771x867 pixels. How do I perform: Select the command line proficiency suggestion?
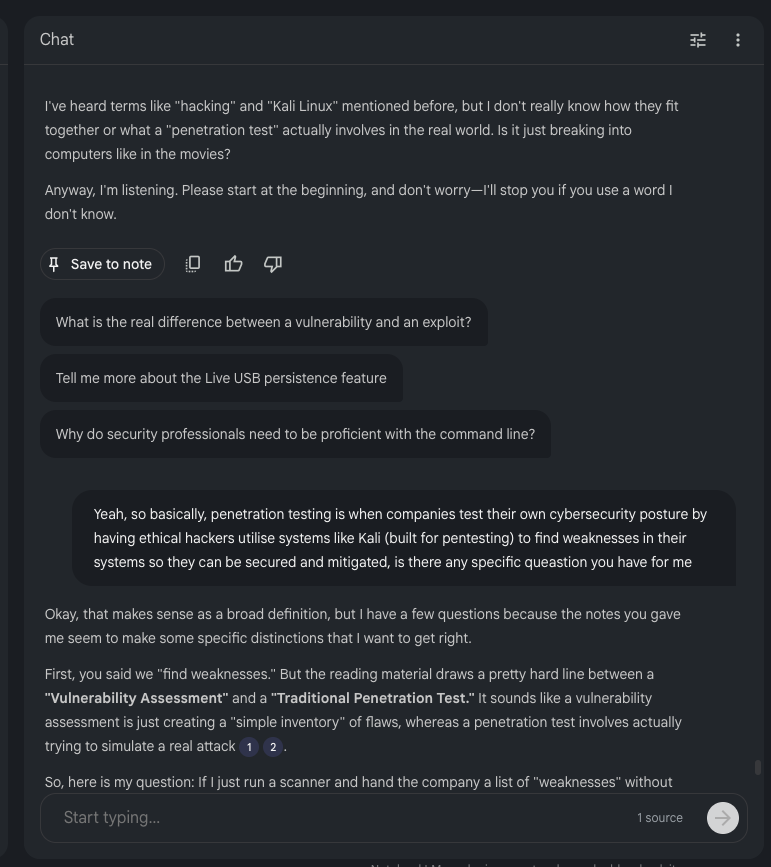[x=295, y=434]
